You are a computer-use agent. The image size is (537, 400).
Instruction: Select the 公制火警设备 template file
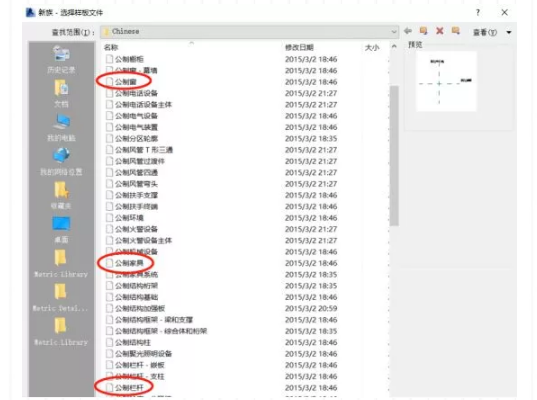132,229
